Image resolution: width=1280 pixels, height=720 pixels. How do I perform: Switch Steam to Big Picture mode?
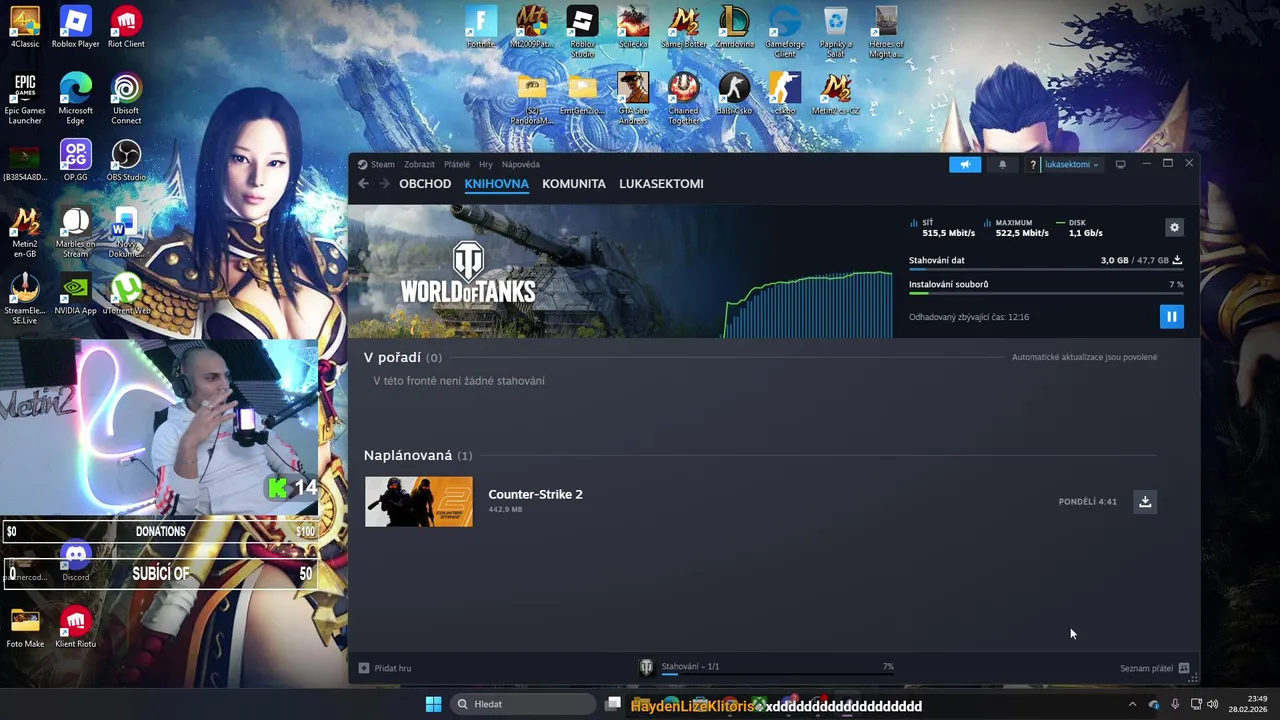pyautogui.click(x=1120, y=164)
